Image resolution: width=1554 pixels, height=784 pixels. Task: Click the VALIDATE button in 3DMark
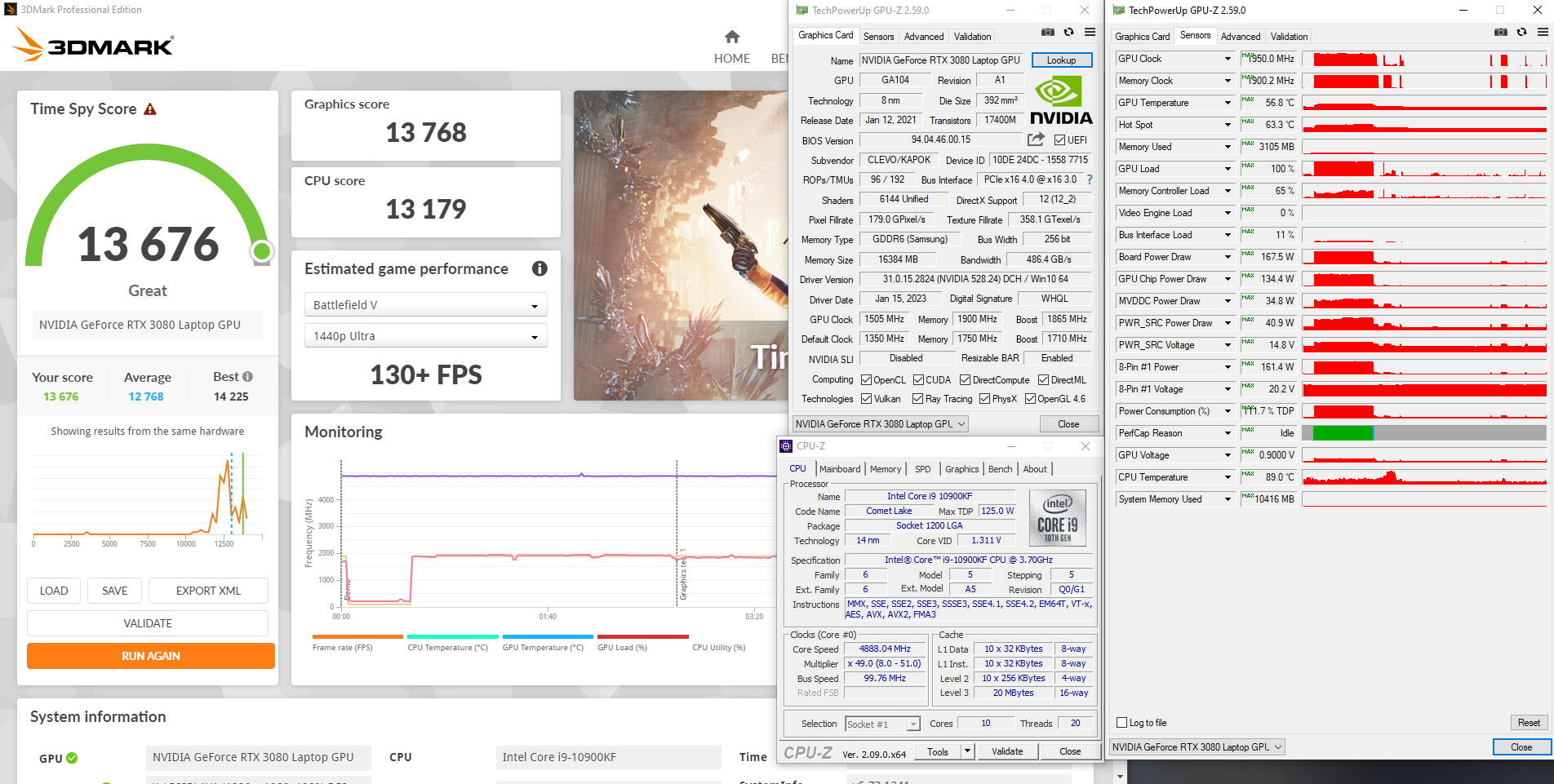[x=148, y=623]
